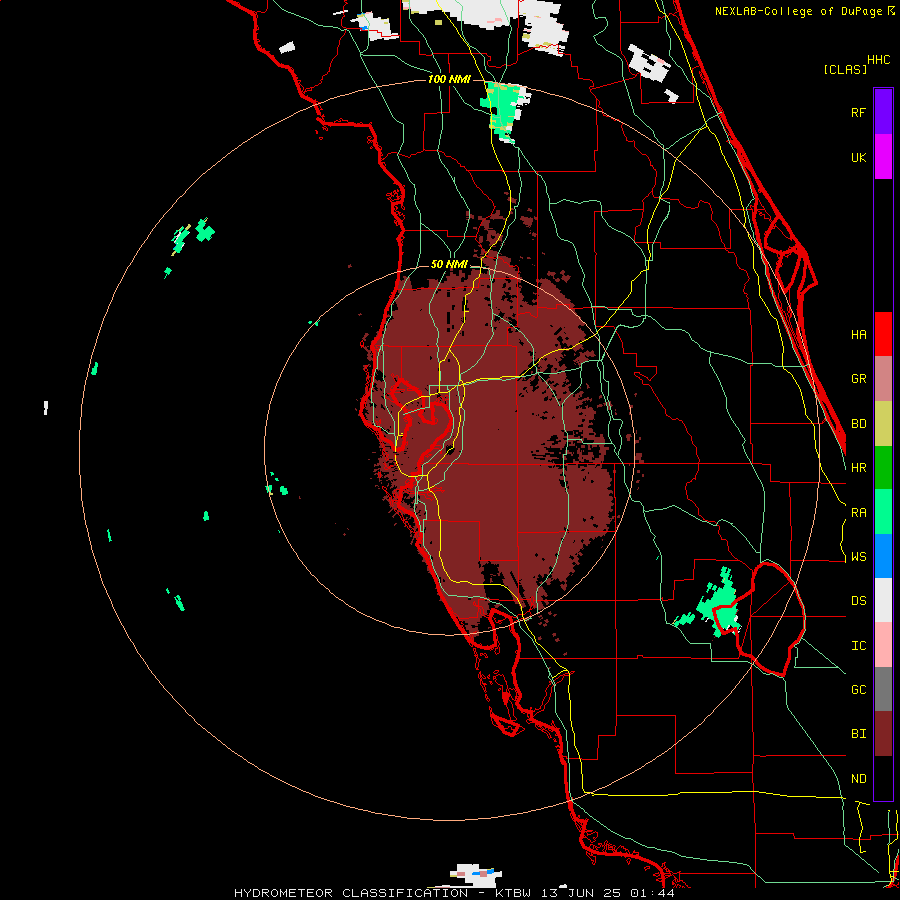
Task: Click 'HYDROMETEOR CLASSIFICATION' title text
Action: coord(351,893)
